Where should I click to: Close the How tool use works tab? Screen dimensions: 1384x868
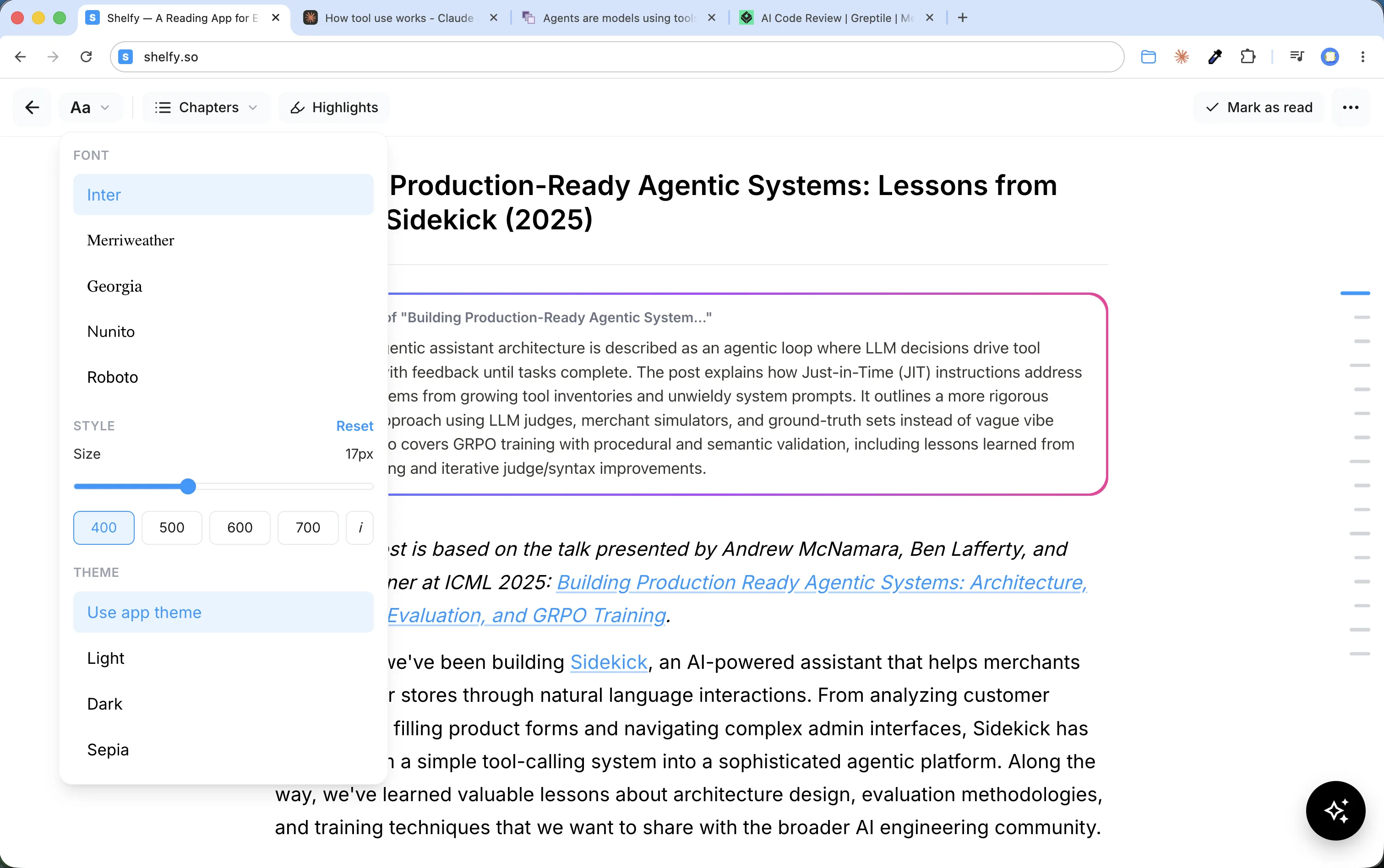(493, 18)
